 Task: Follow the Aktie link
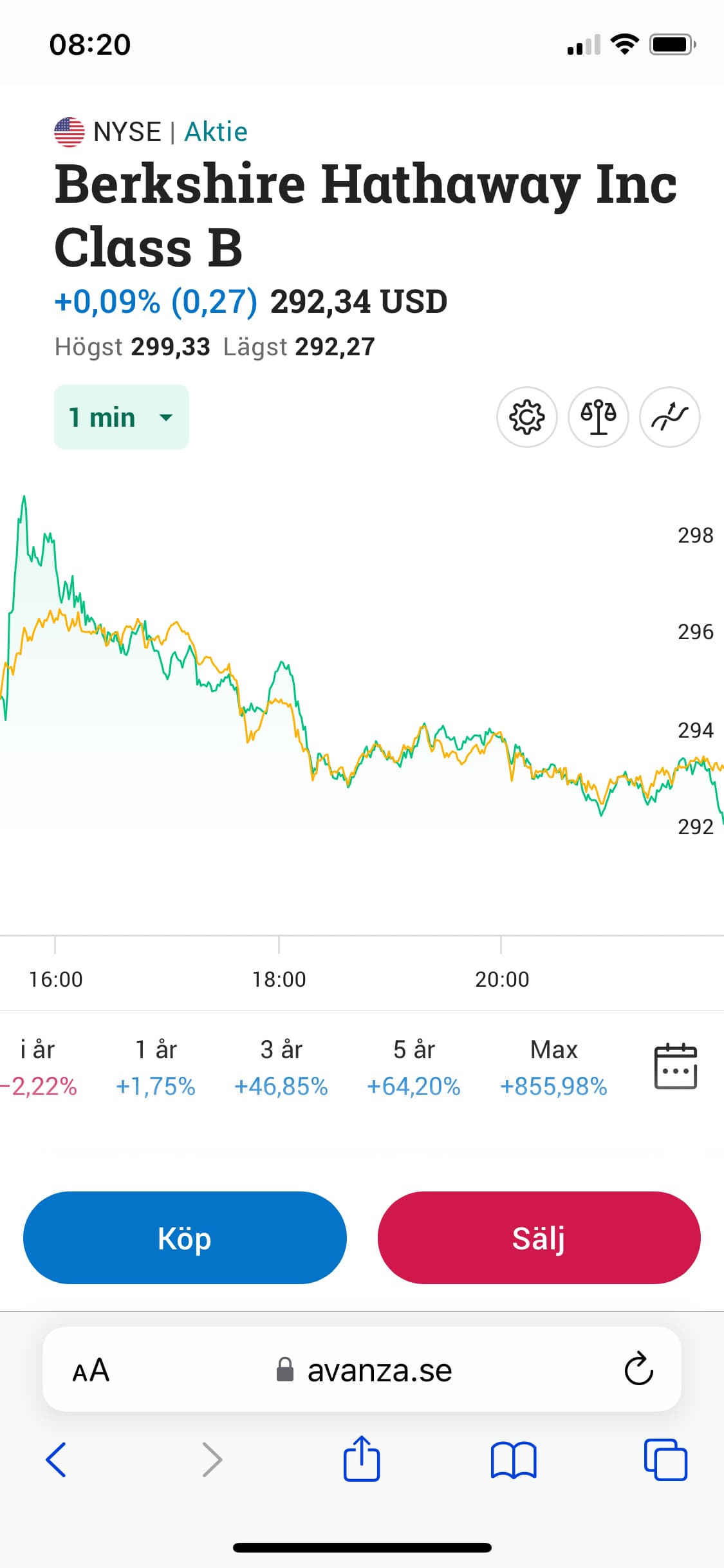[216, 132]
